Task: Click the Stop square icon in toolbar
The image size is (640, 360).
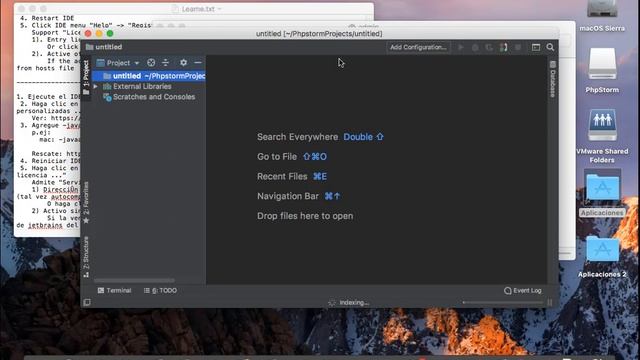Action: tap(518, 47)
